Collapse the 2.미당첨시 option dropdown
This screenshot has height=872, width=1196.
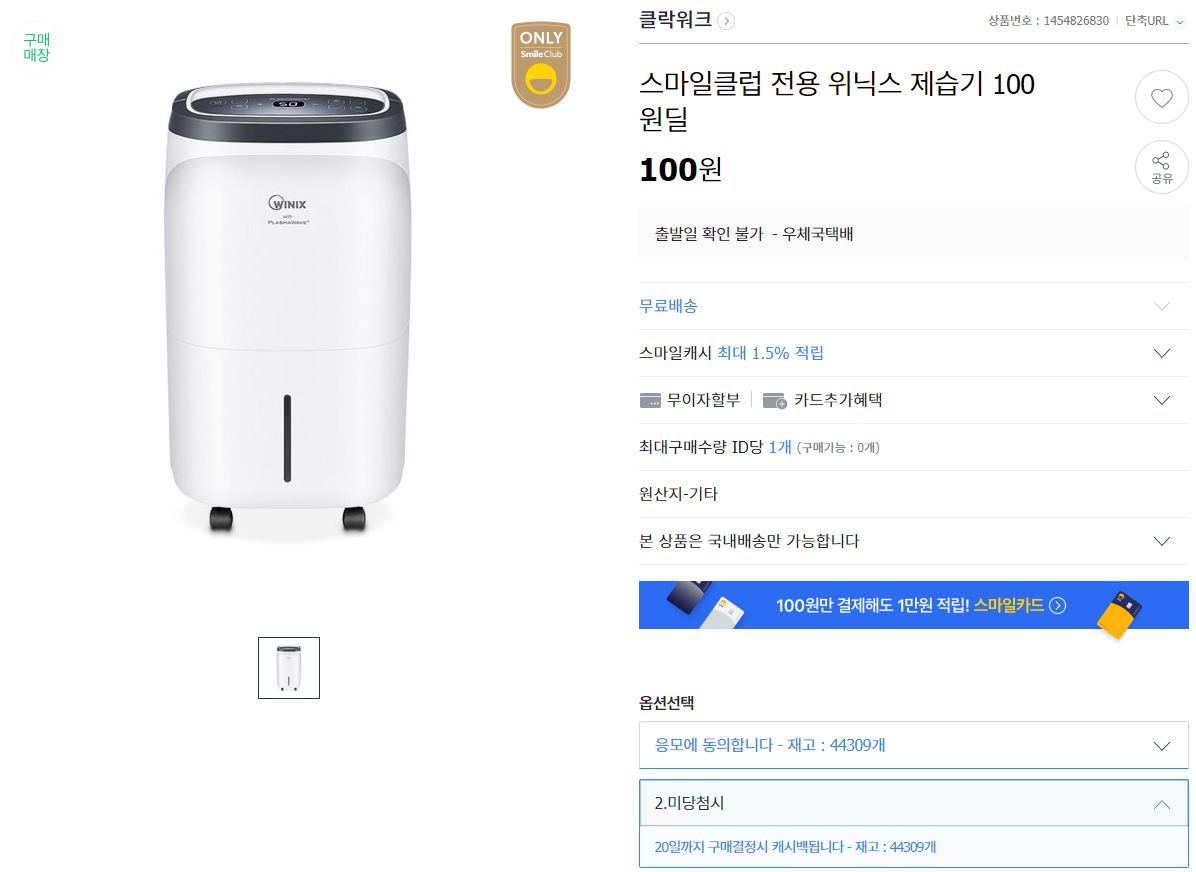(1161, 803)
